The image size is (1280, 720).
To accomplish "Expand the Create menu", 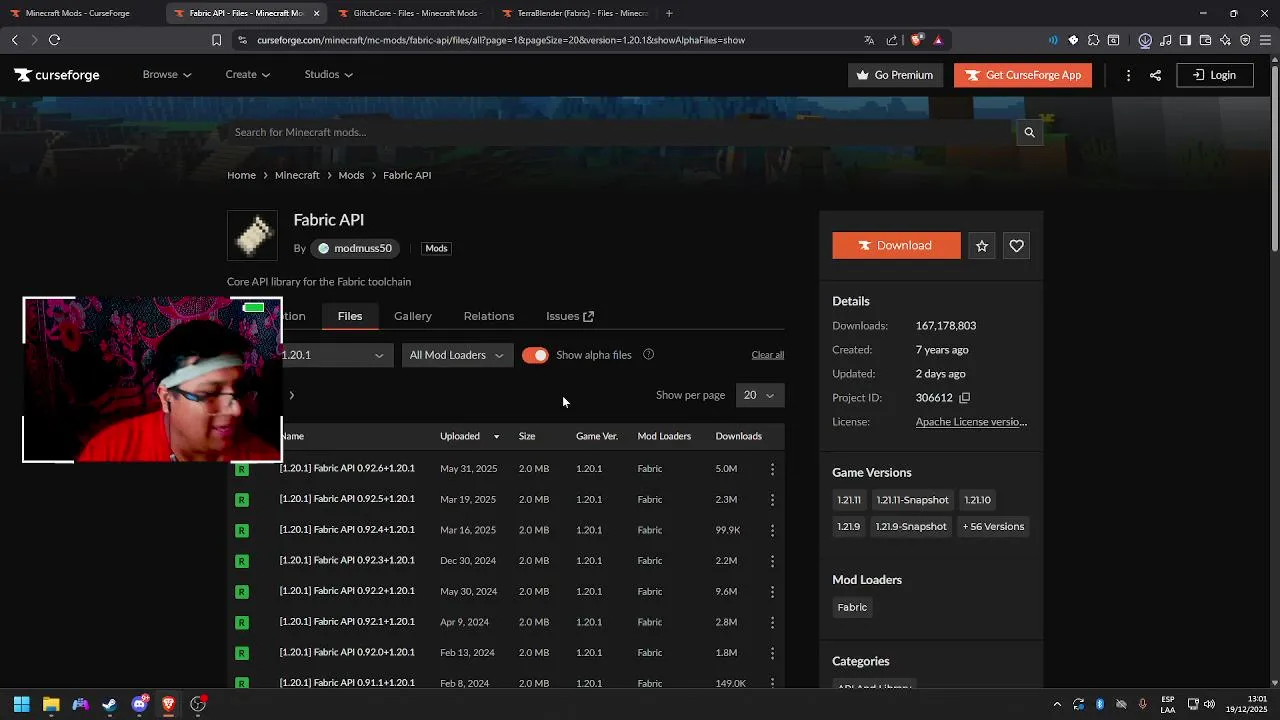I will (x=247, y=75).
